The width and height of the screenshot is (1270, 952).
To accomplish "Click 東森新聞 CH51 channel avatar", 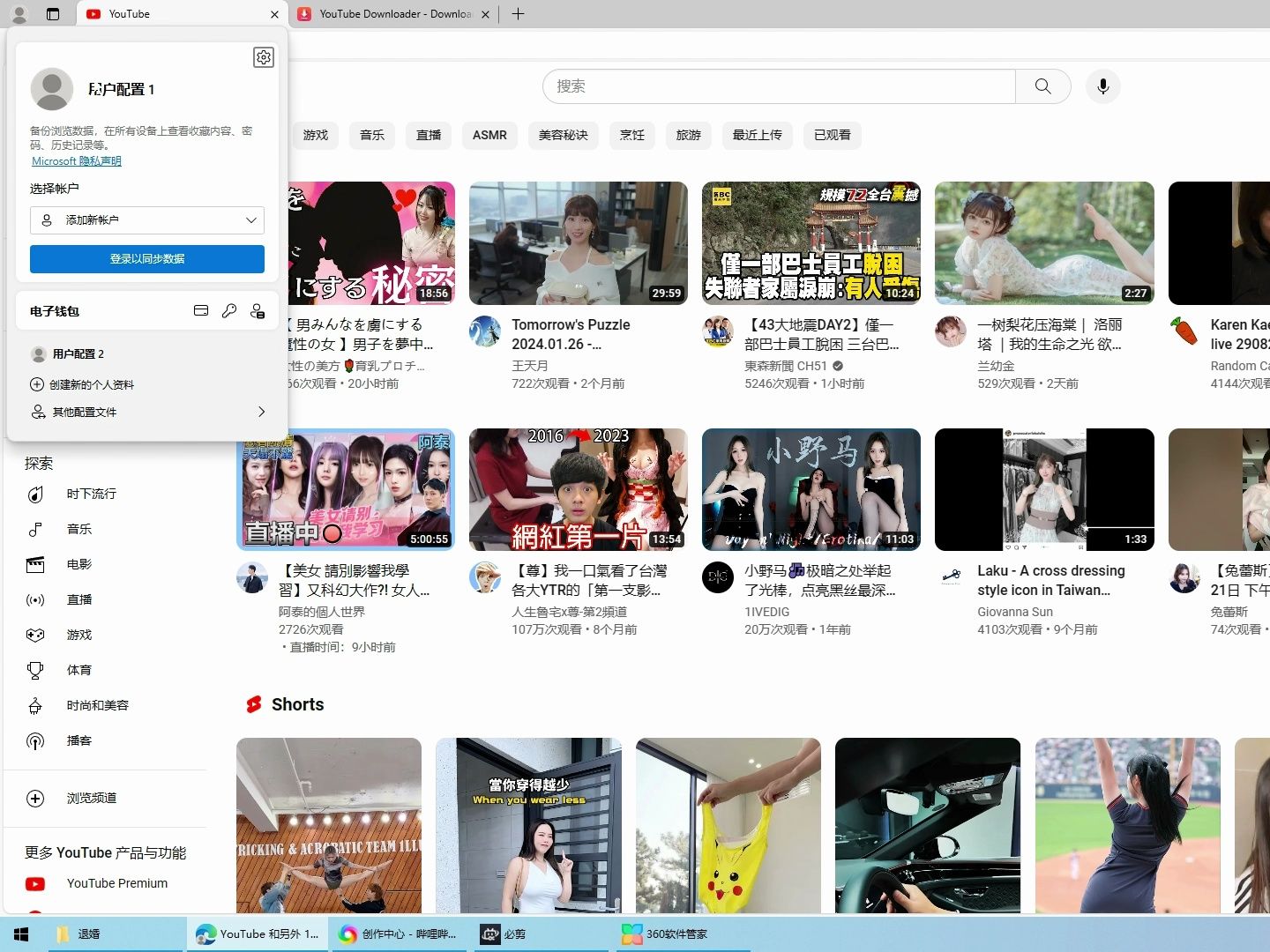I will [718, 331].
